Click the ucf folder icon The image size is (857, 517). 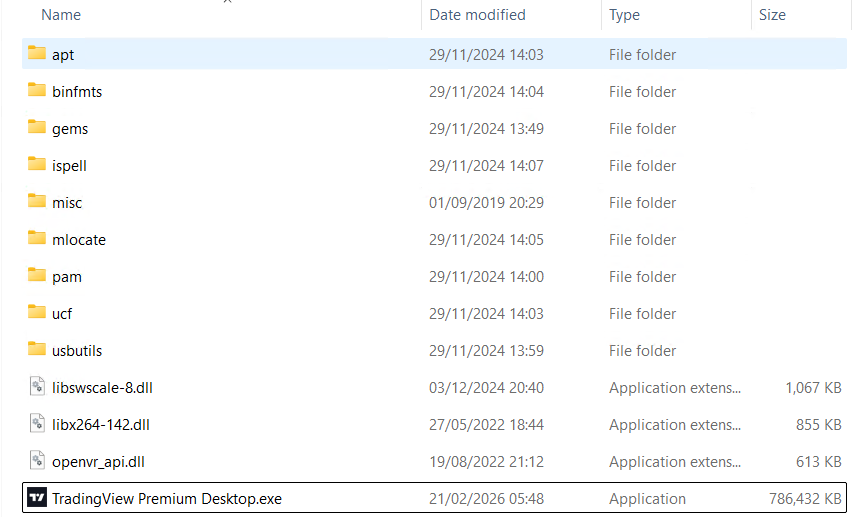point(37,312)
